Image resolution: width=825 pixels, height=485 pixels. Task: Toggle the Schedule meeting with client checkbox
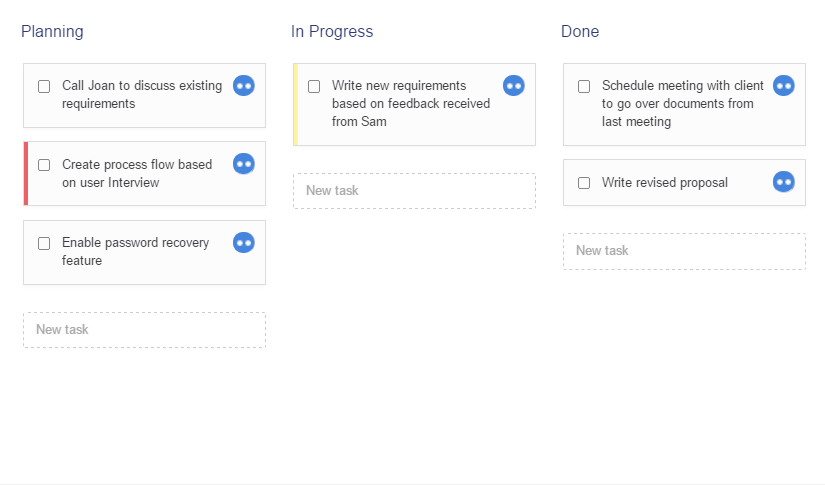click(584, 86)
